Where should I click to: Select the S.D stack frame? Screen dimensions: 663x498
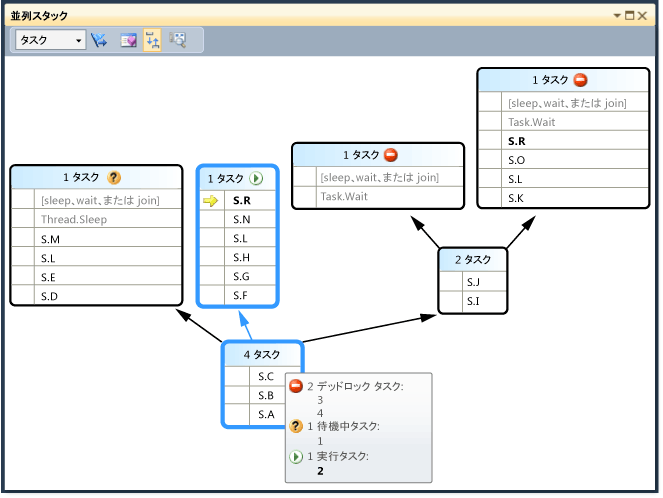tap(49, 296)
